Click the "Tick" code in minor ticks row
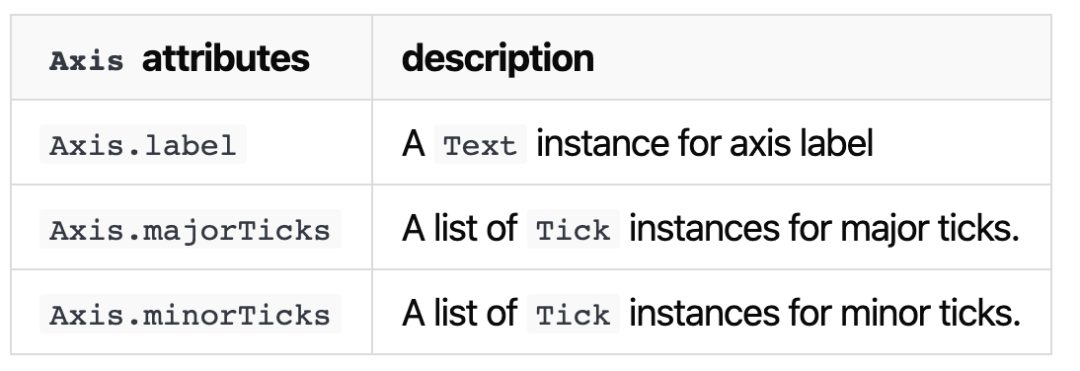 (573, 315)
